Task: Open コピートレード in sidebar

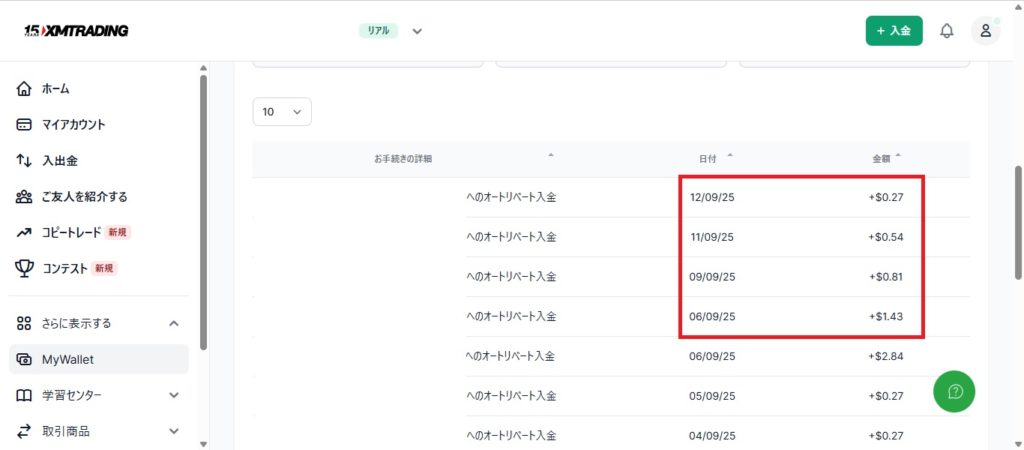Action: click(71, 232)
